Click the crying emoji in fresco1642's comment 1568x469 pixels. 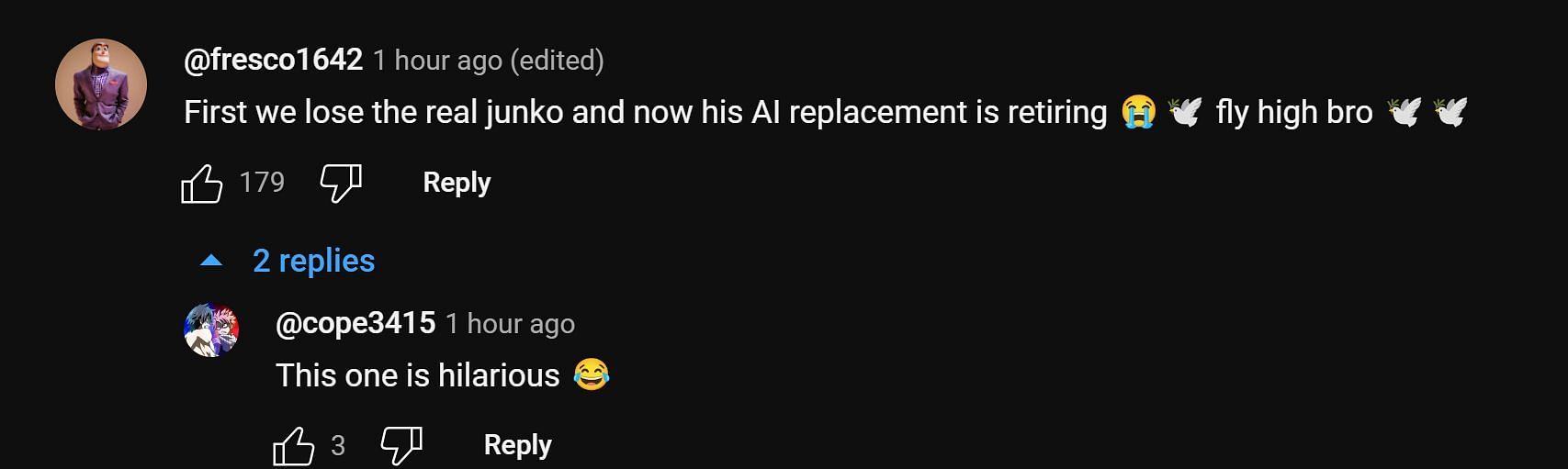click(1137, 113)
